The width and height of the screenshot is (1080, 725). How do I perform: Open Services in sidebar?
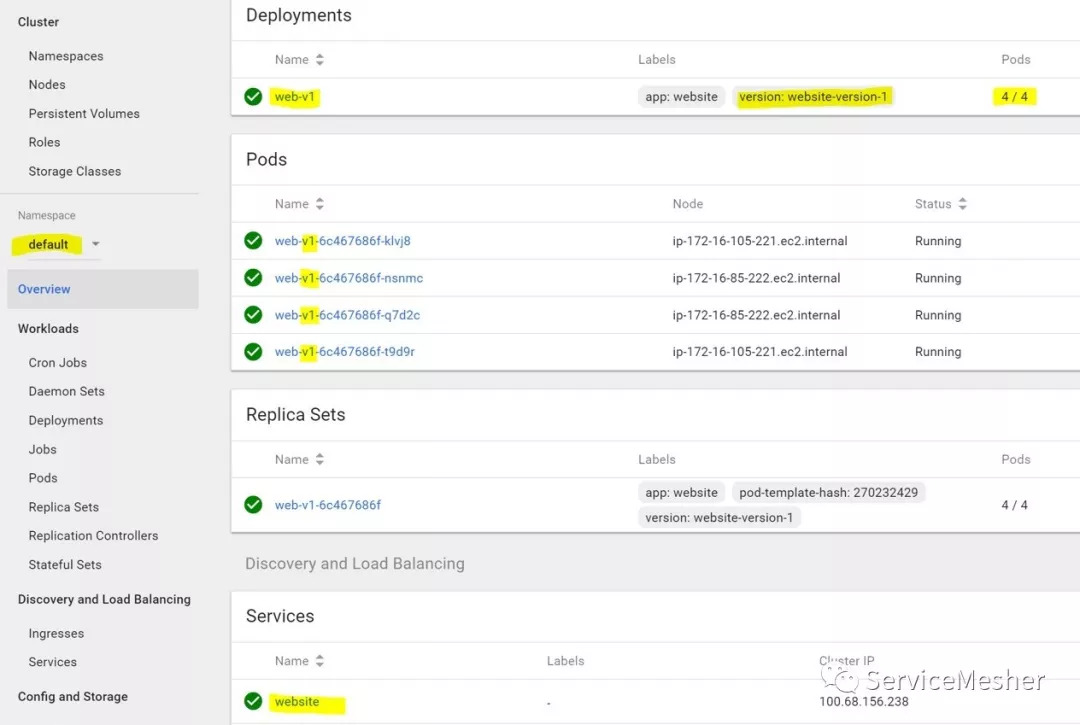click(52, 662)
